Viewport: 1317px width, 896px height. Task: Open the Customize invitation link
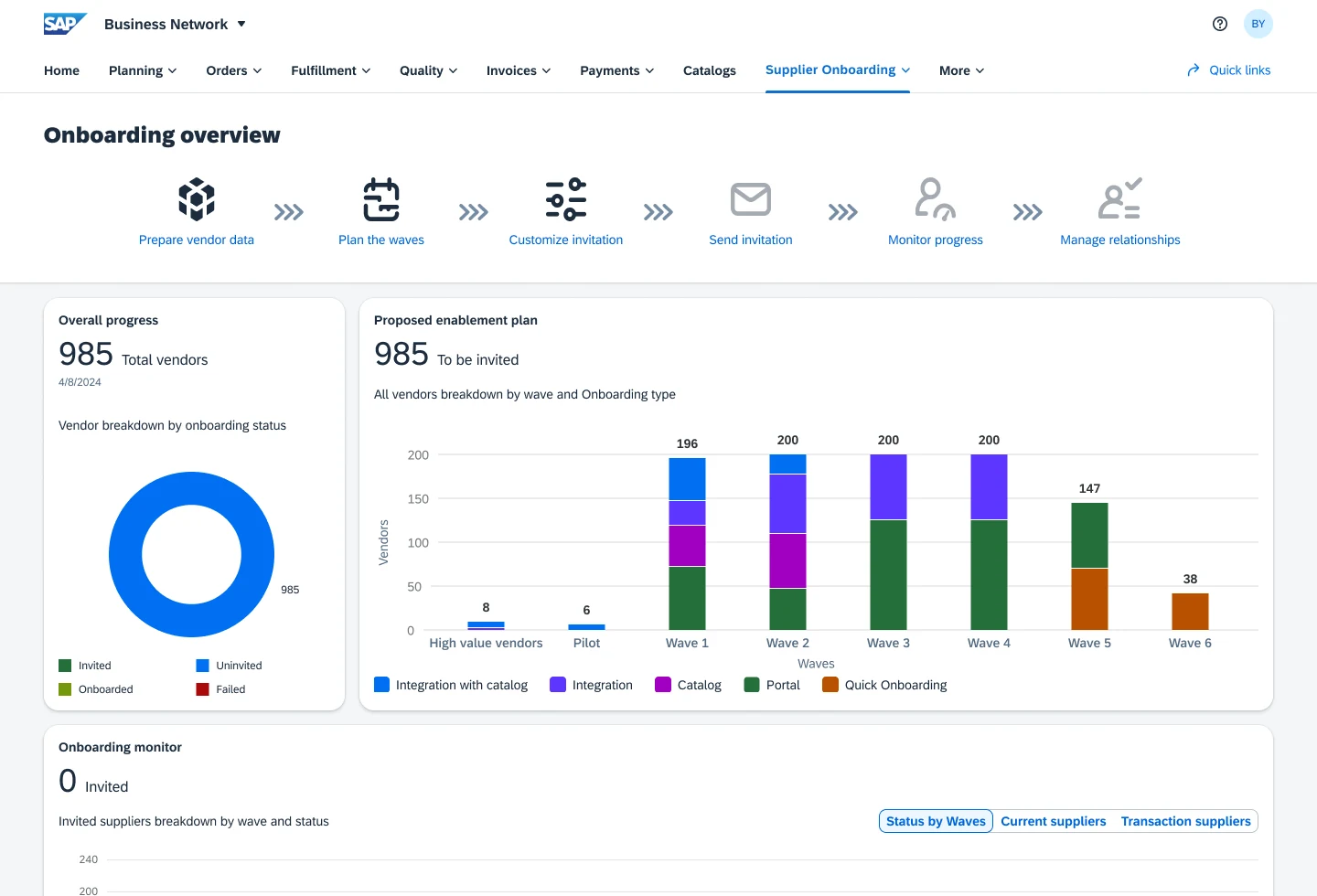566,240
